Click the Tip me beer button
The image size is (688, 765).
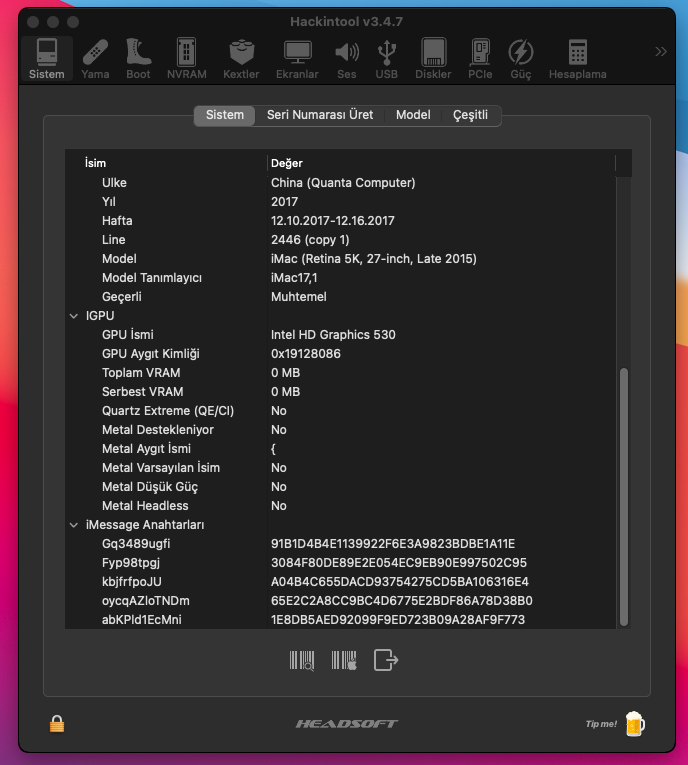click(616, 722)
